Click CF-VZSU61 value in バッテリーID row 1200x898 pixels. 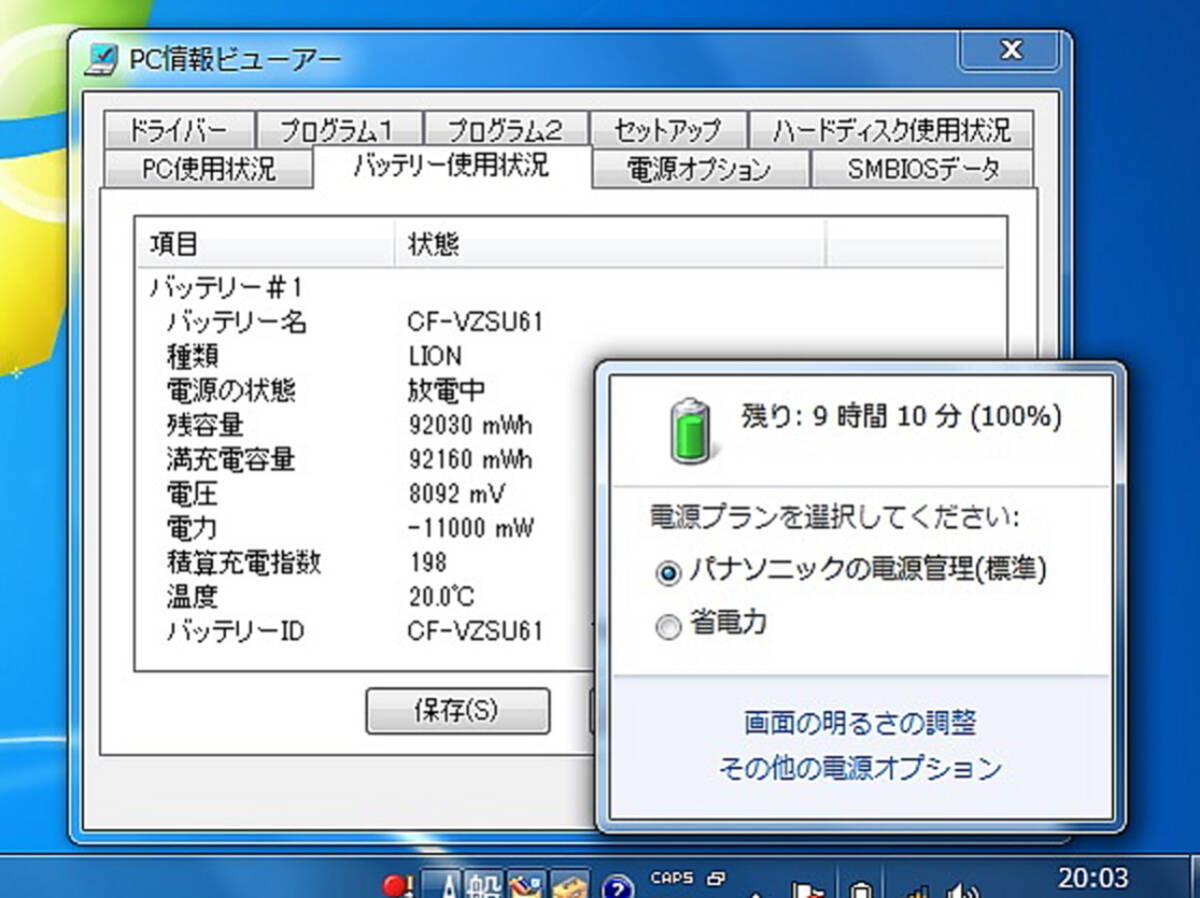pos(476,631)
